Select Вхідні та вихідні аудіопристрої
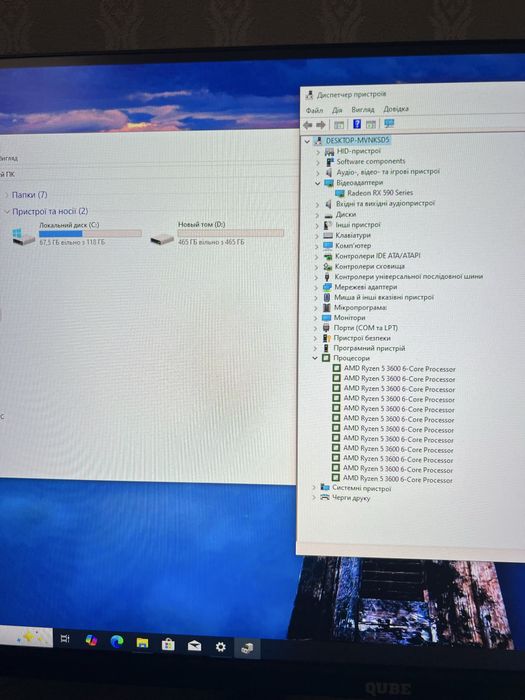 tap(385, 204)
